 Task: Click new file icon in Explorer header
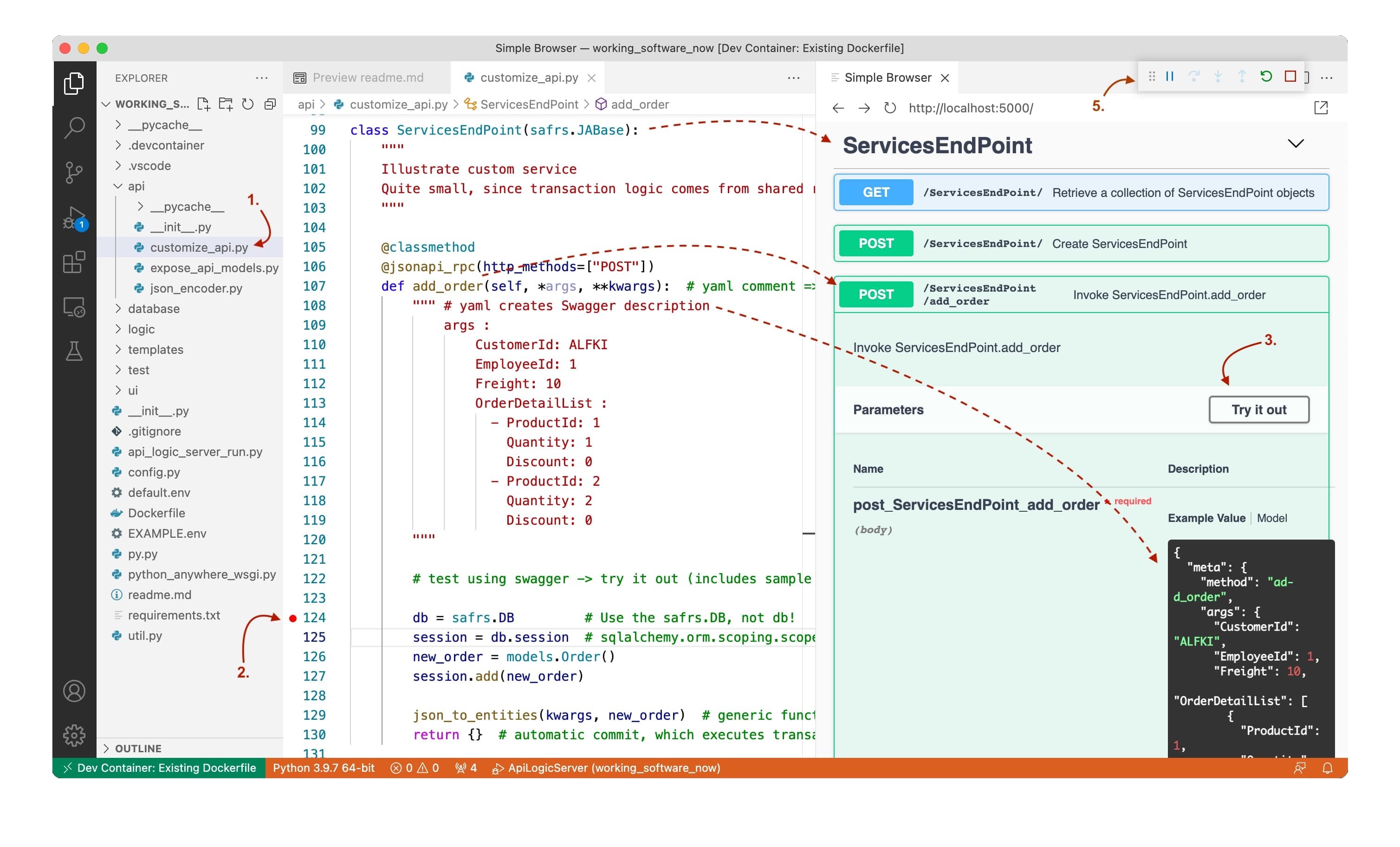tap(203, 104)
